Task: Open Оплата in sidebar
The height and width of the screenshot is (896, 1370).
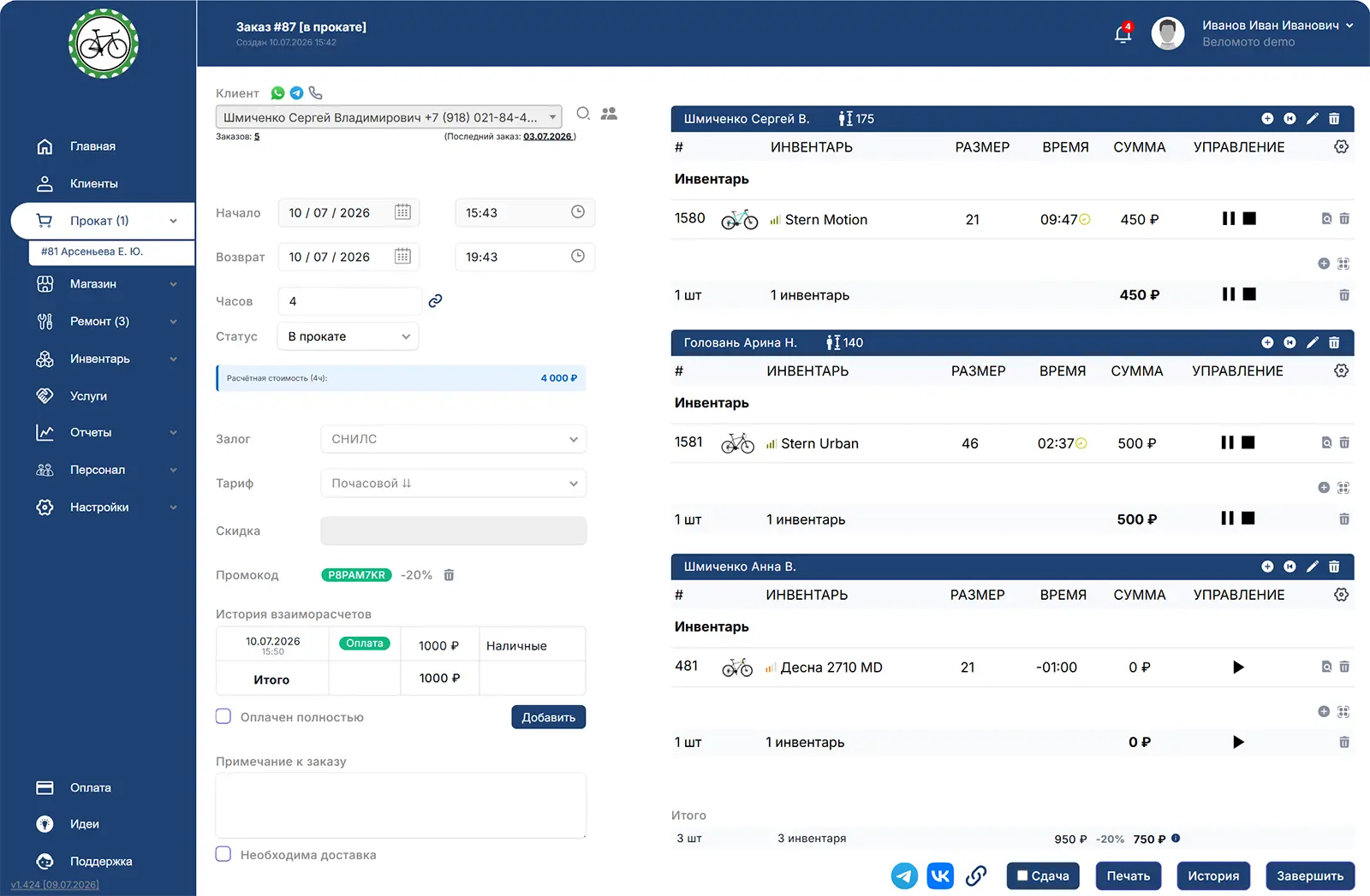Action: 91,788
